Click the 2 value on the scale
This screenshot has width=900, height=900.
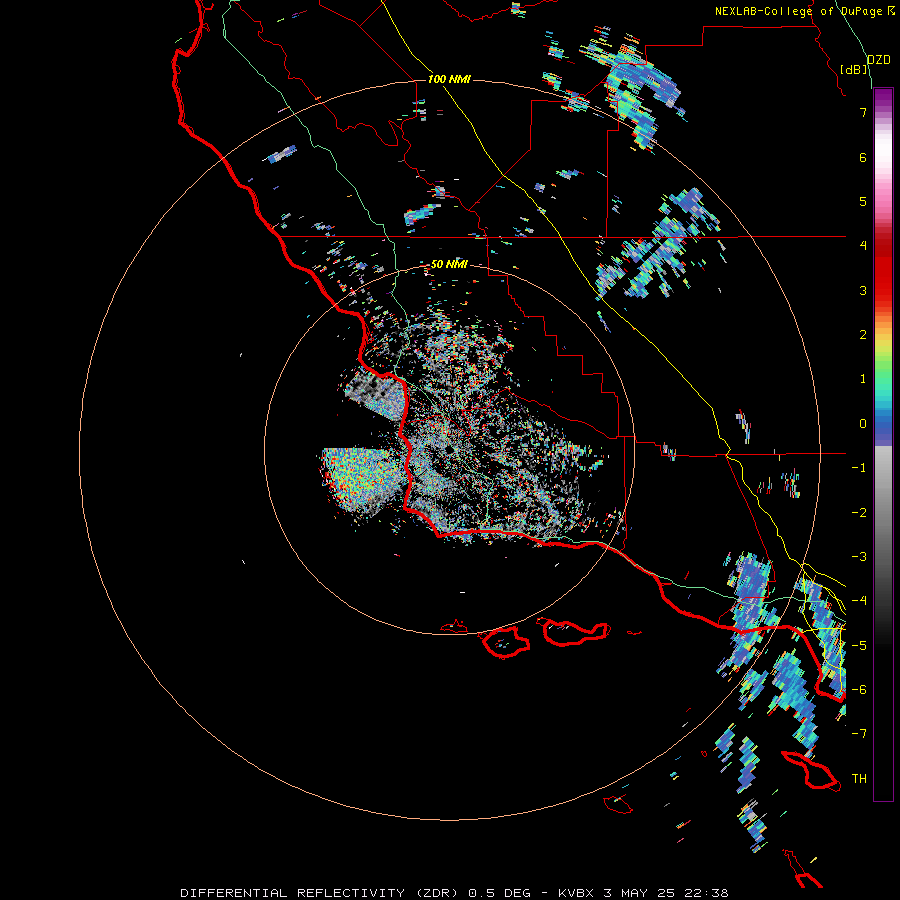coord(863,335)
